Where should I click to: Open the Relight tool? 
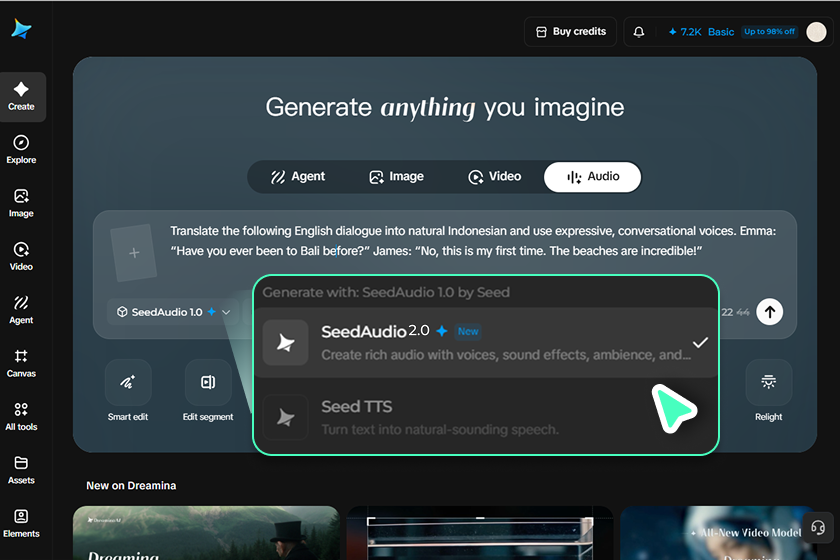(x=769, y=391)
